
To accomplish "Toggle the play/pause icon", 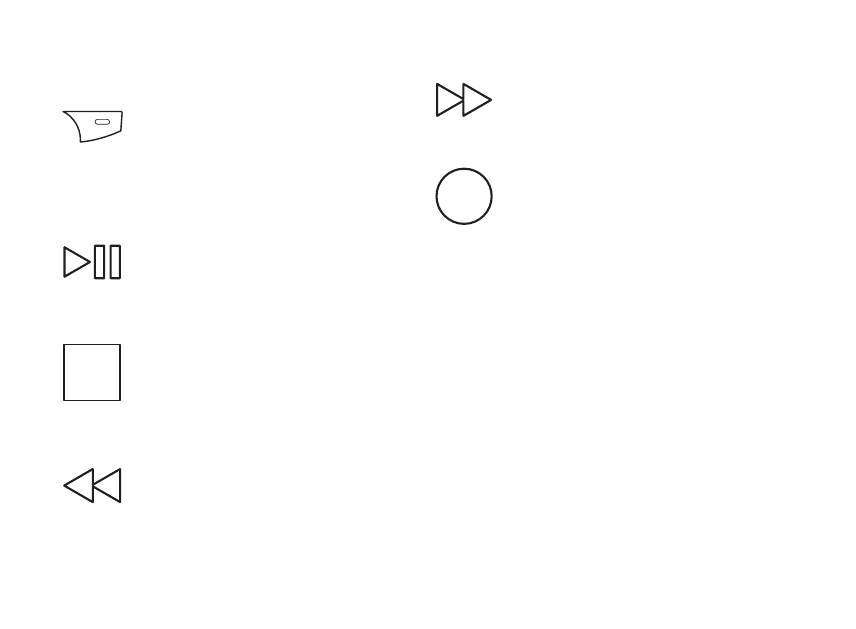I will pyautogui.click(x=92, y=262).
